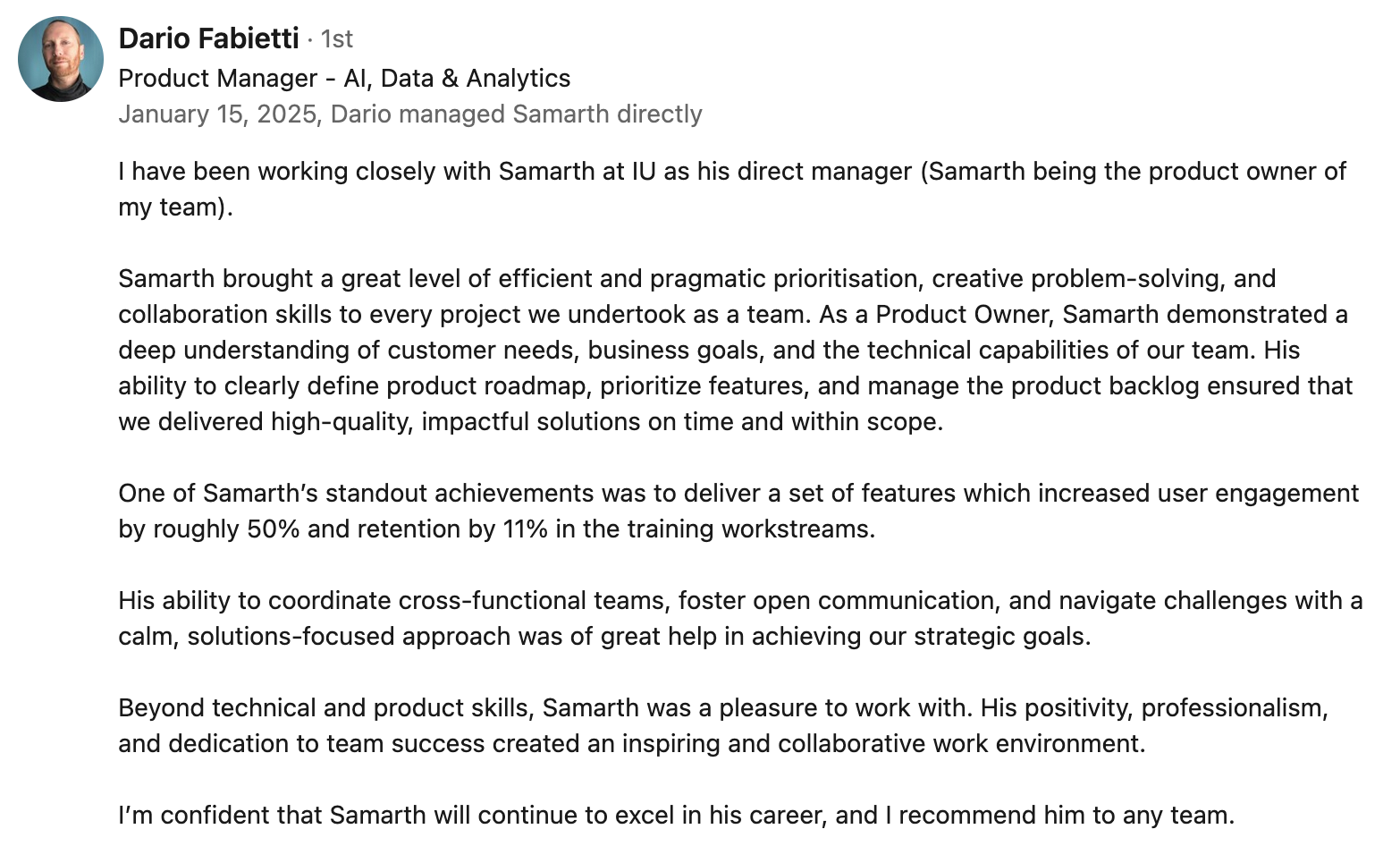Click the January 15, 2025 date text
1400x846 pixels.
(x=218, y=114)
